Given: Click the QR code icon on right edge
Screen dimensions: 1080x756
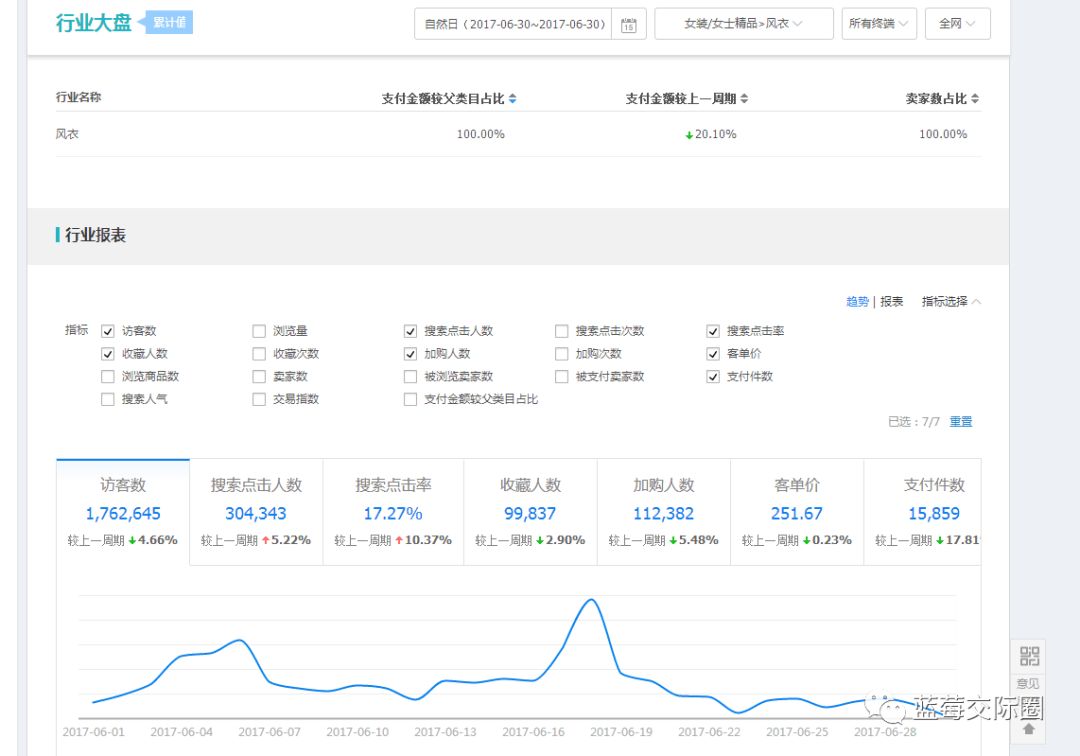Looking at the screenshot, I should coord(1029,656).
